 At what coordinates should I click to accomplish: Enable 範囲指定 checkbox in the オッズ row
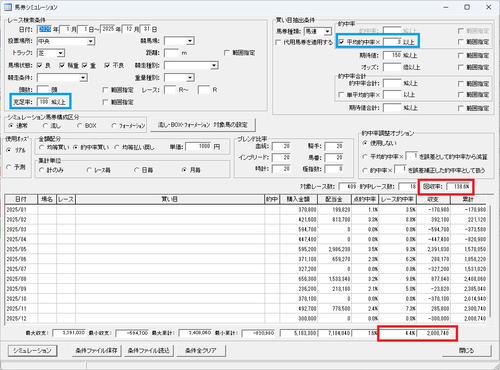[x=461, y=68]
